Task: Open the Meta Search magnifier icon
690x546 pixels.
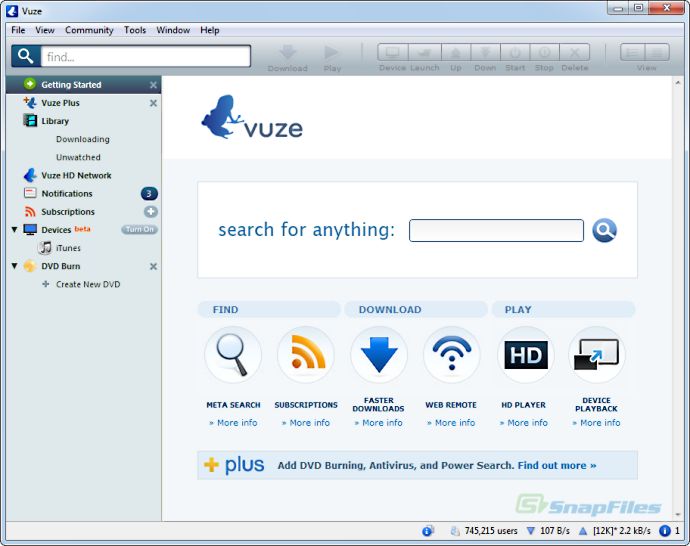Action: tap(233, 355)
